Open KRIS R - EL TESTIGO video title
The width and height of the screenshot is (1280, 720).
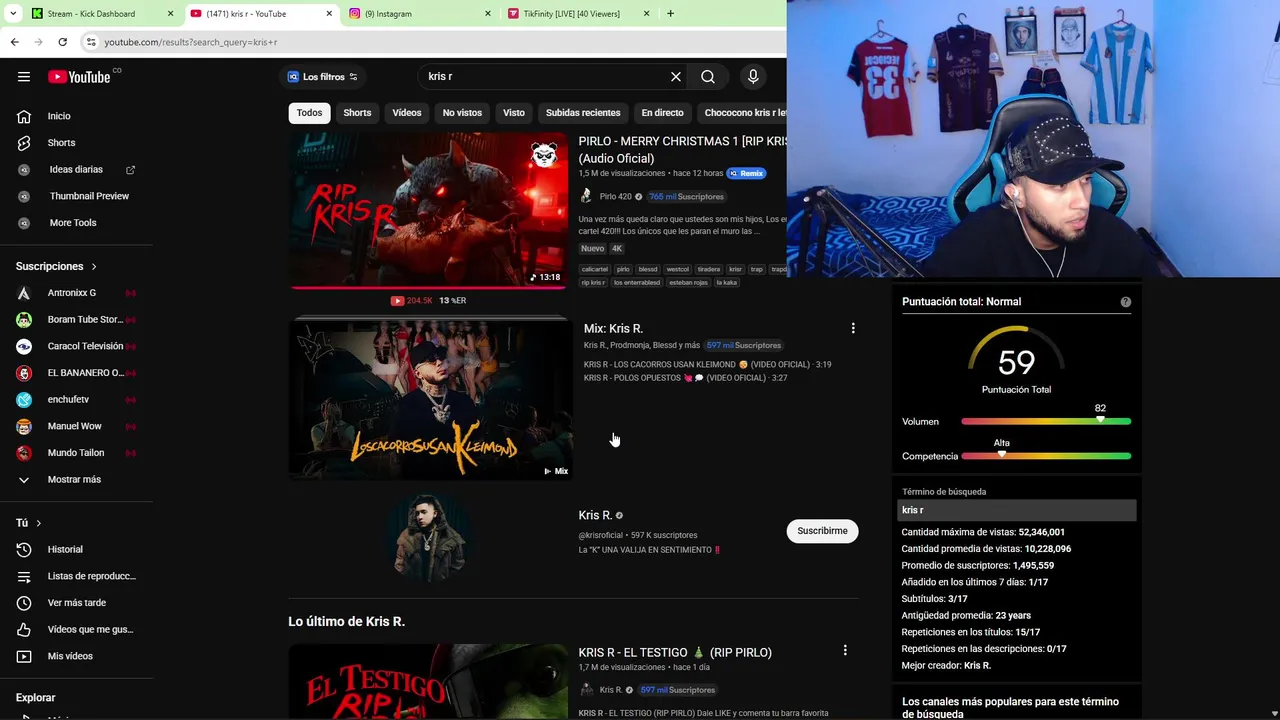point(675,652)
